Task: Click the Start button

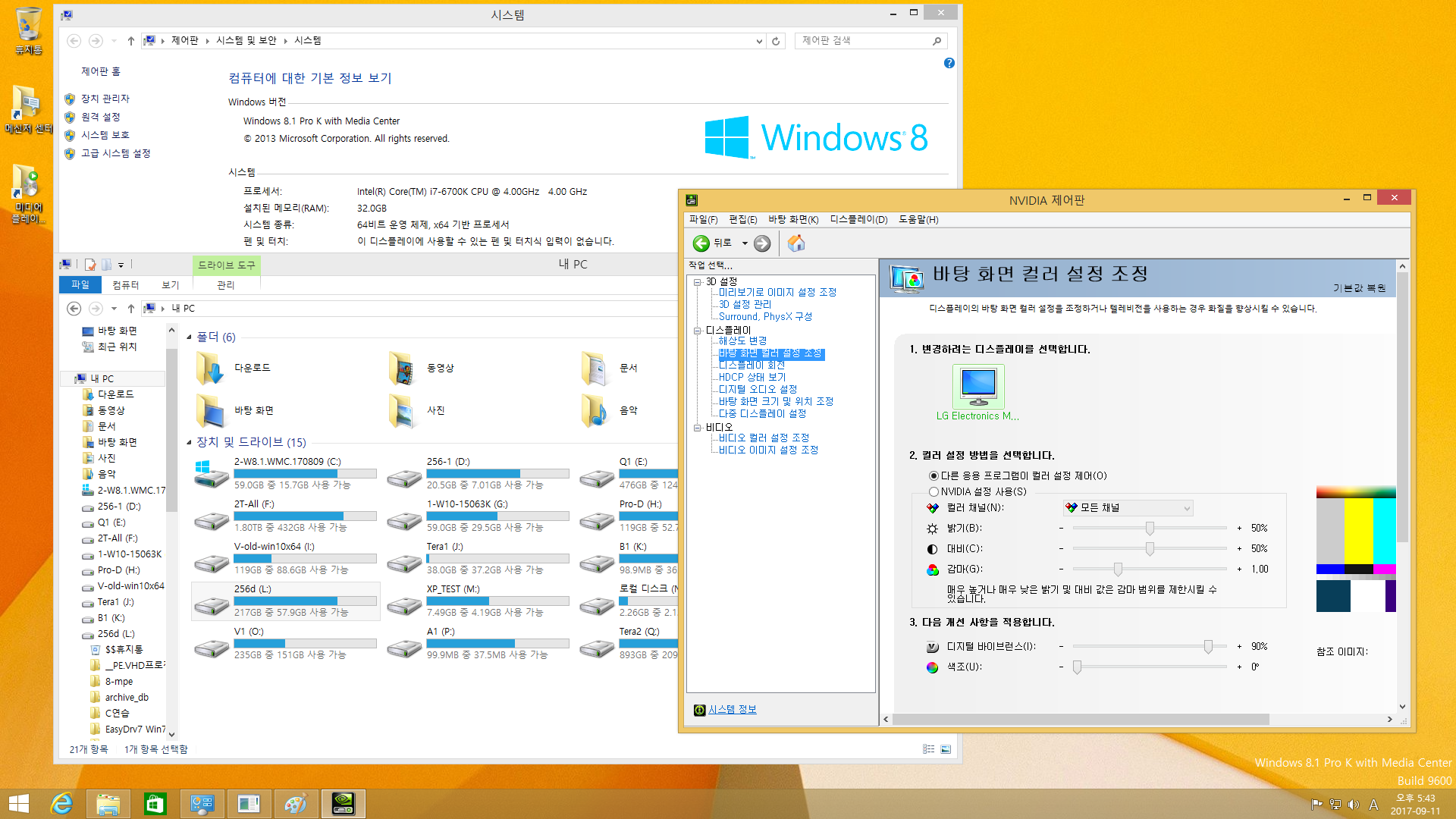Action: [18, 804]
